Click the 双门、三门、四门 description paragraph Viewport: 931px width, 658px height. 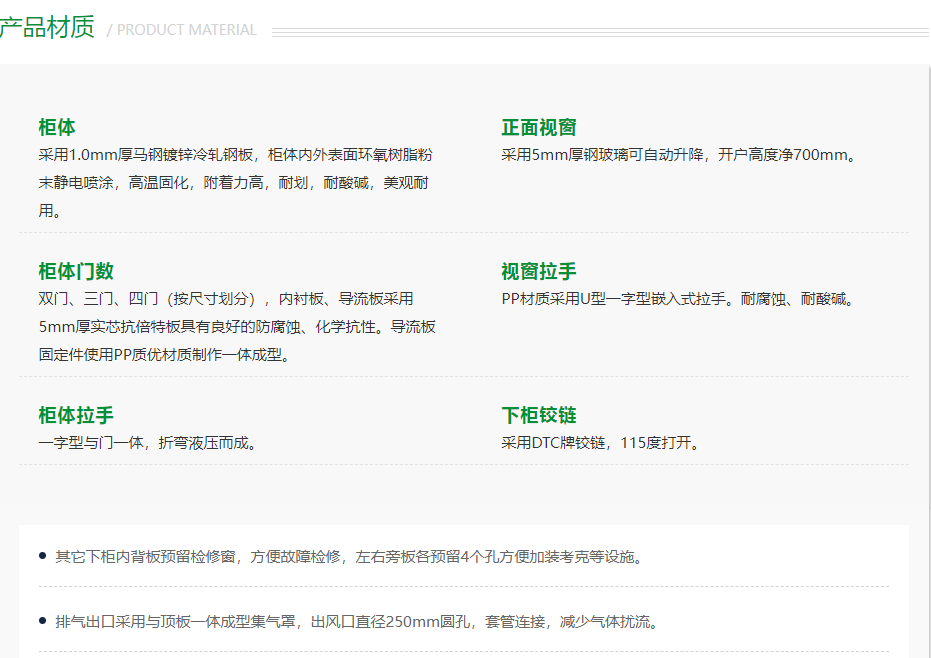236,327
